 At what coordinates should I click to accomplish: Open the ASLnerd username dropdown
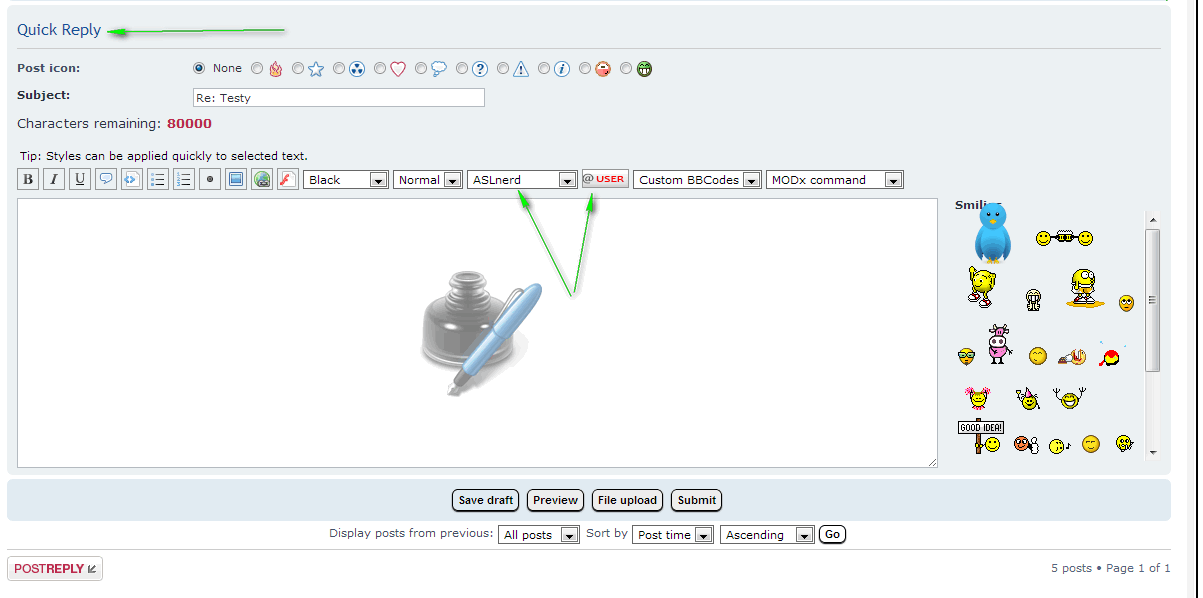(521, 180)
